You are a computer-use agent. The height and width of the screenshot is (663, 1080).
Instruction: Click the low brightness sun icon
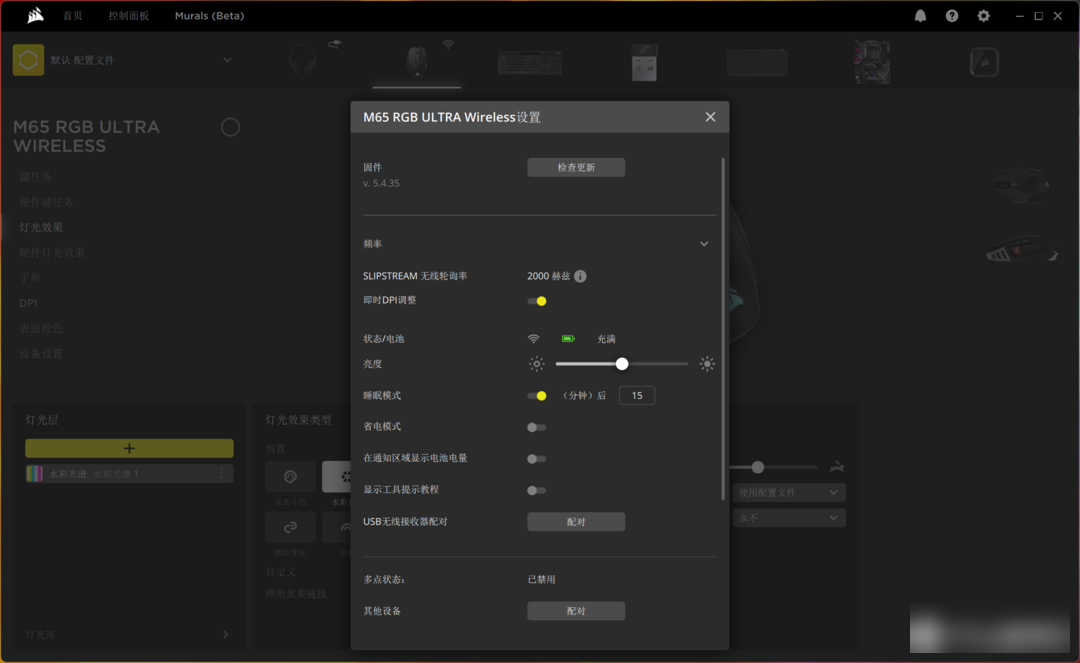point(536,364)
